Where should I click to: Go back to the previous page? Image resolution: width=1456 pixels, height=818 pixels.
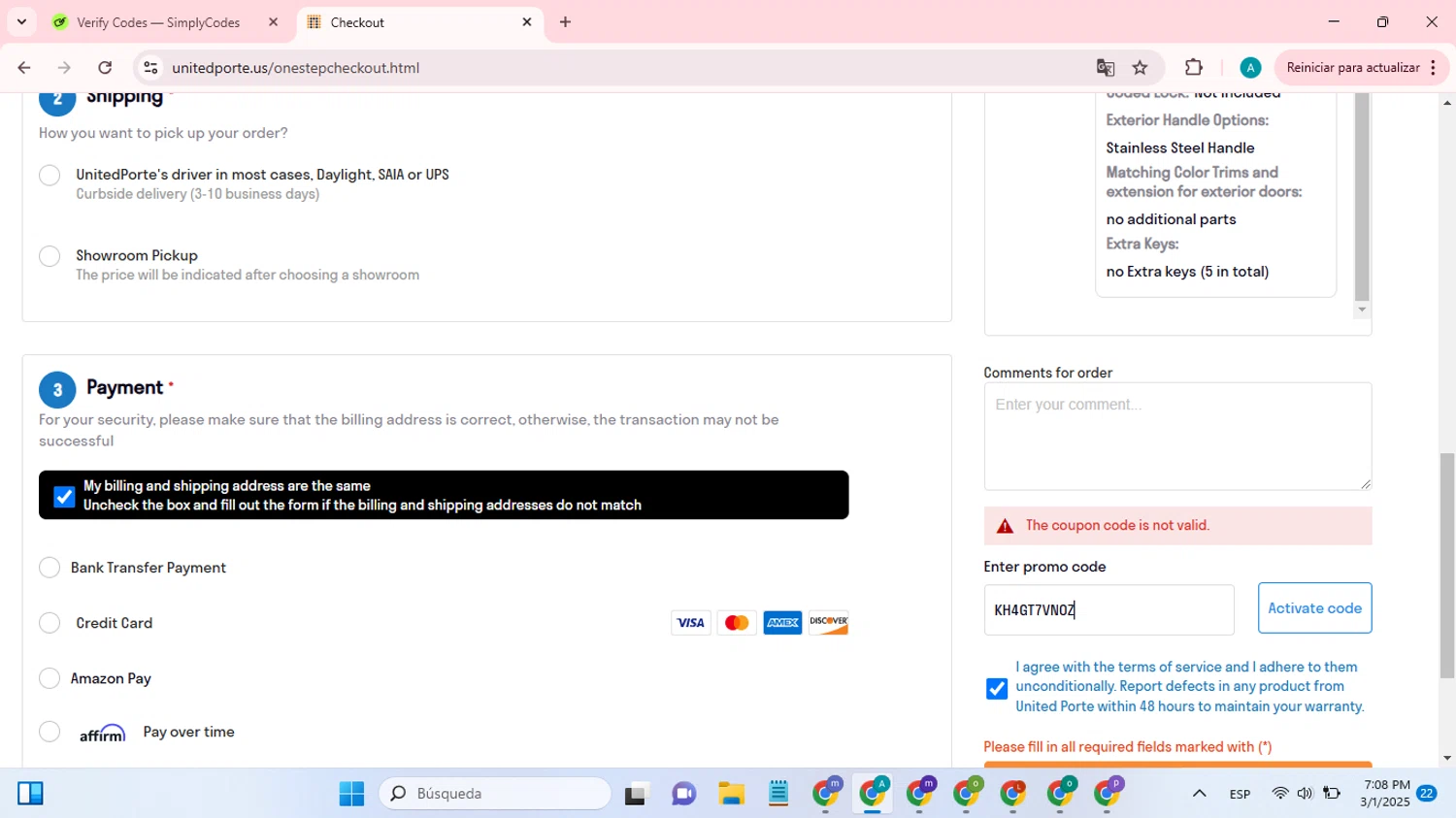(24, 68)
